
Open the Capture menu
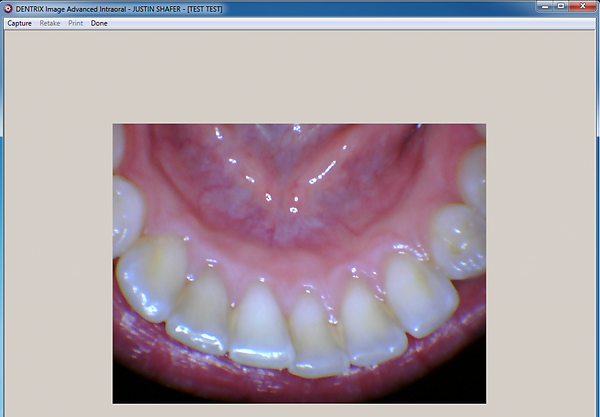tap(19, 23)
